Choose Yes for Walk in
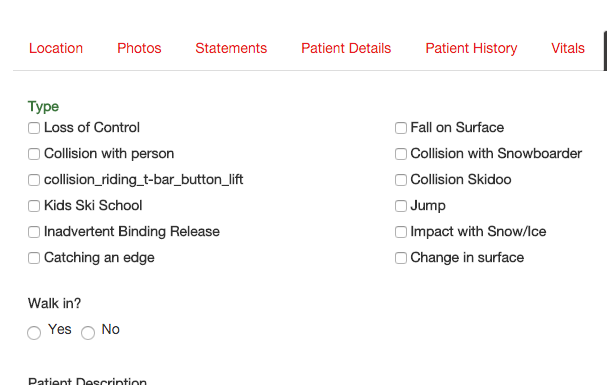 tap(34, 333)
